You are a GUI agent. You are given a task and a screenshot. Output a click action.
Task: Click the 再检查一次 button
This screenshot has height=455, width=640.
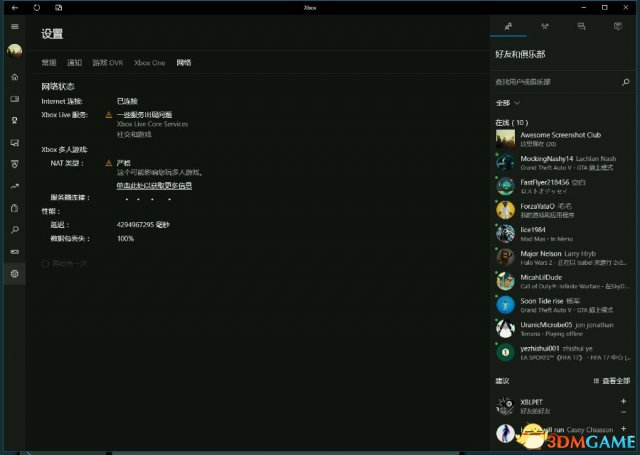[64, 264]
